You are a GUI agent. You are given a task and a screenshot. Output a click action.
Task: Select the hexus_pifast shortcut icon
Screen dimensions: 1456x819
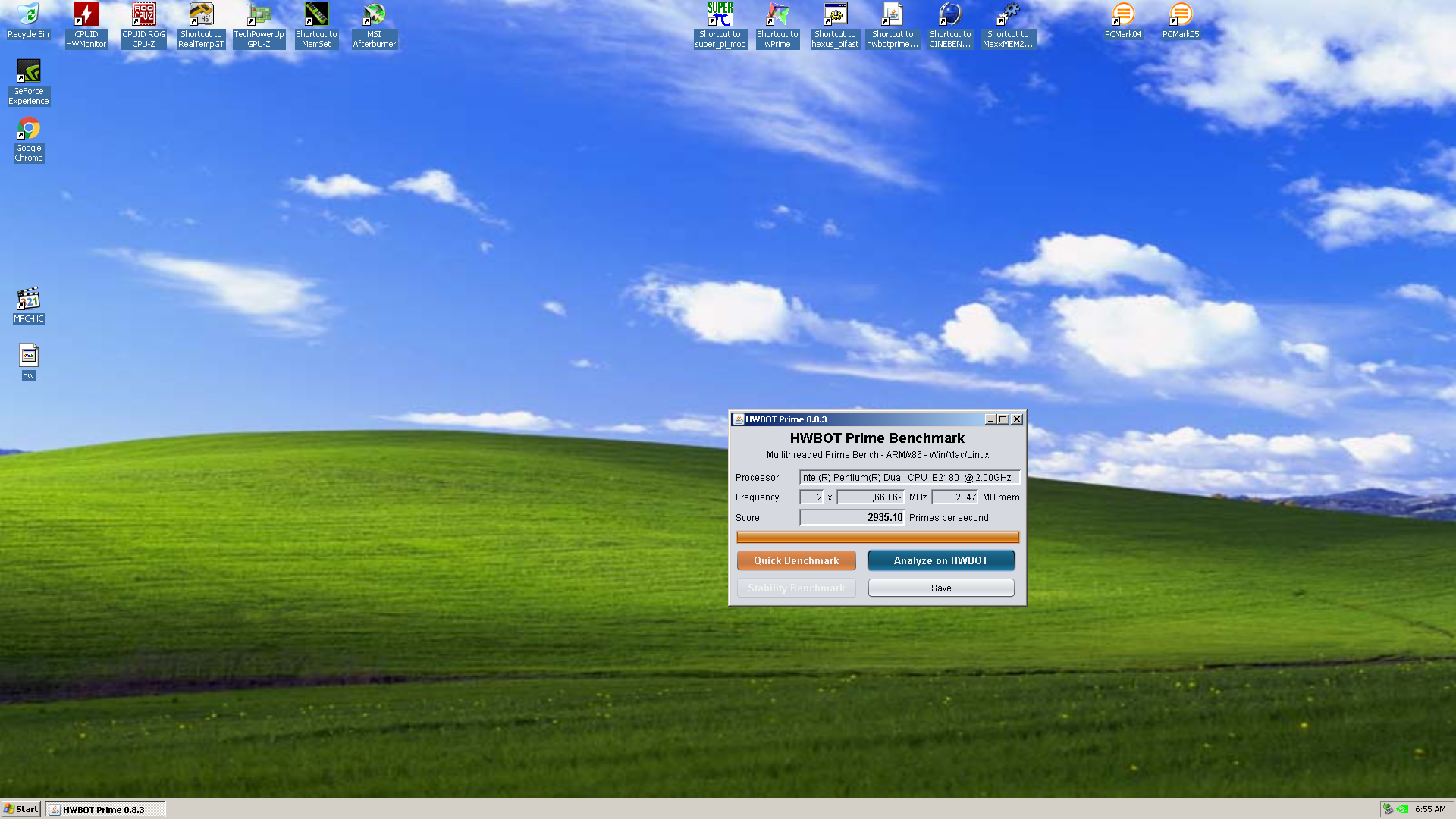[835, 26]
